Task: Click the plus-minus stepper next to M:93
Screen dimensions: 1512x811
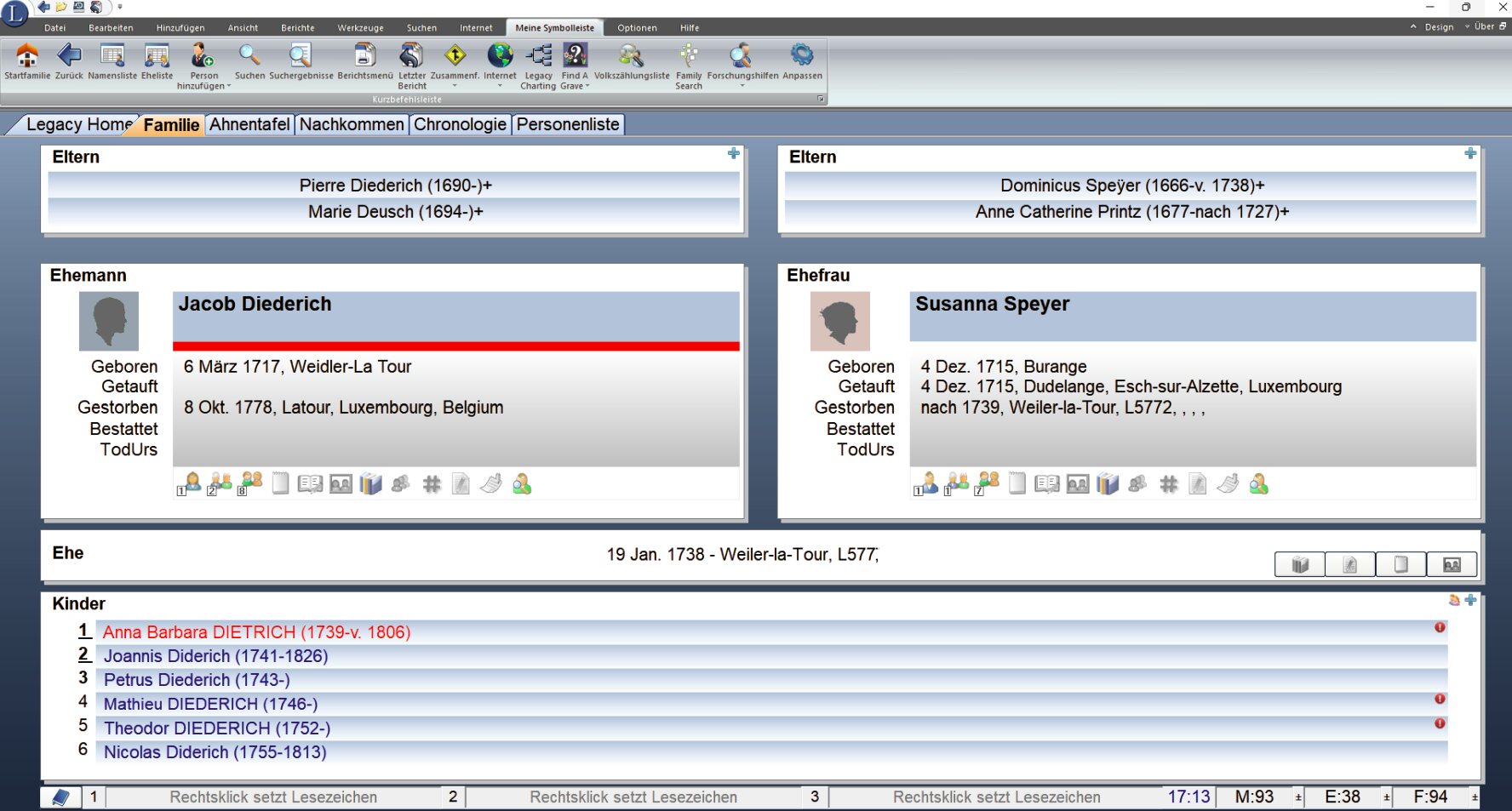Action: (1298, 797)
